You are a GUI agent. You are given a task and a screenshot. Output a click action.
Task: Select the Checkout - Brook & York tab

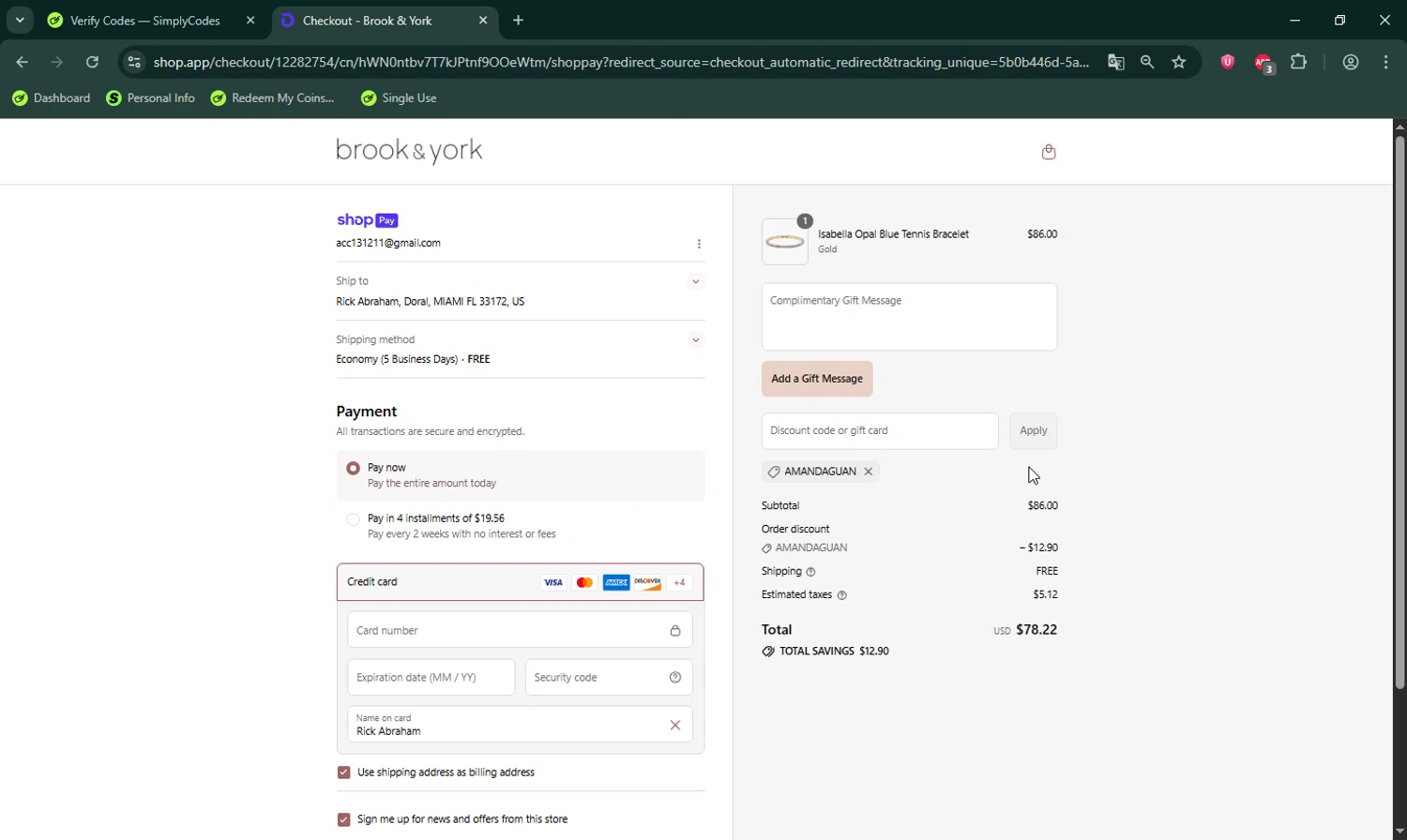(x=368, y=21)
